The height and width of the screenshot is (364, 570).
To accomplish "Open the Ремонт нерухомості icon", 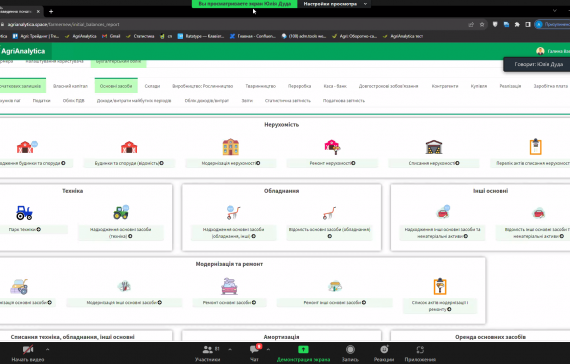I will coord(332,147).
